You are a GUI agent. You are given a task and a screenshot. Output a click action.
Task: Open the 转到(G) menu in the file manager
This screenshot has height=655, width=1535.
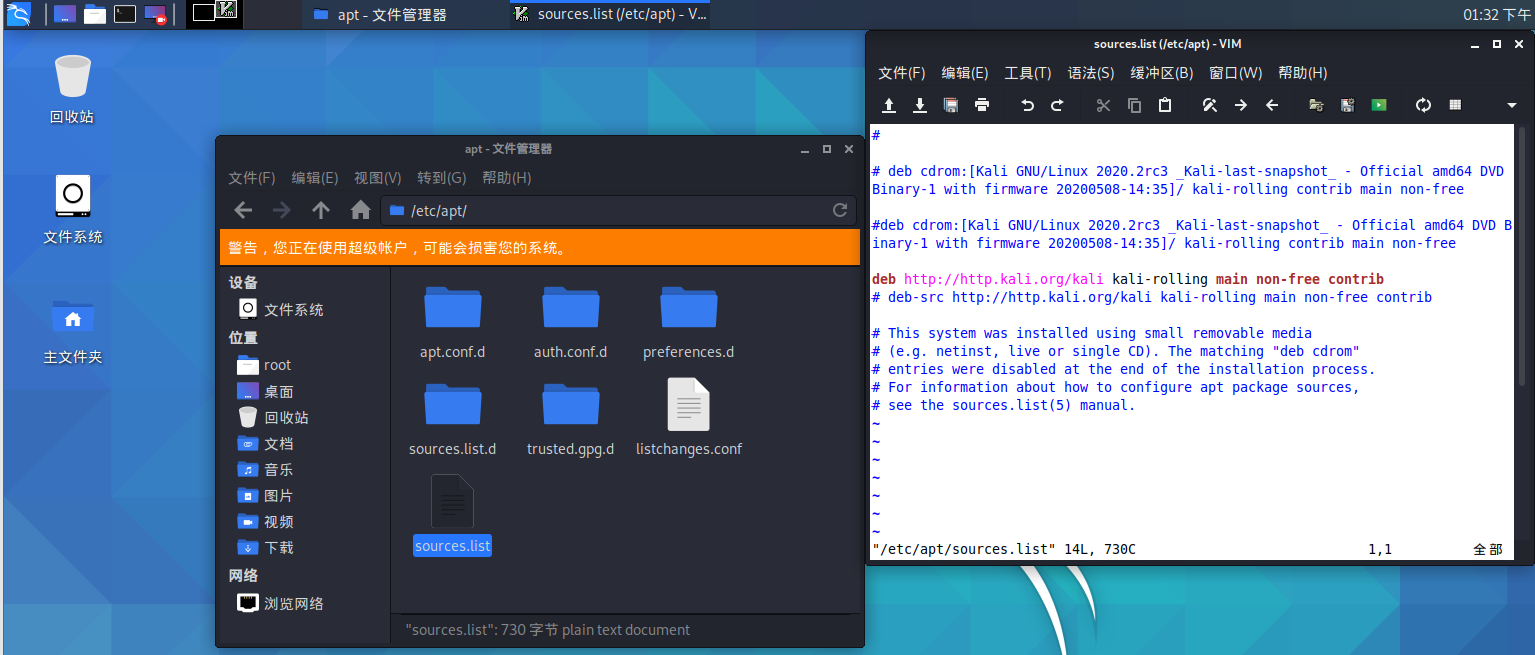point(442,178)
